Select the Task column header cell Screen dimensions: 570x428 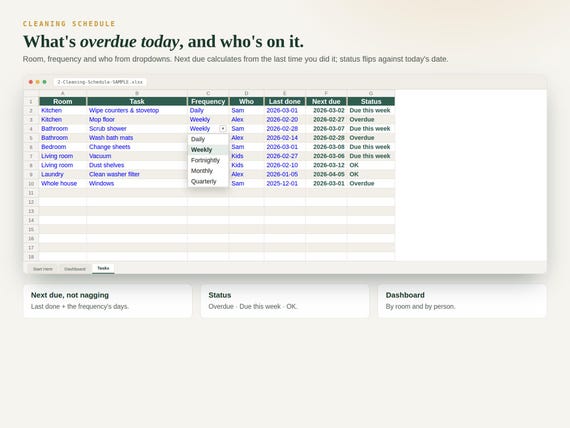tap(137, 101)
